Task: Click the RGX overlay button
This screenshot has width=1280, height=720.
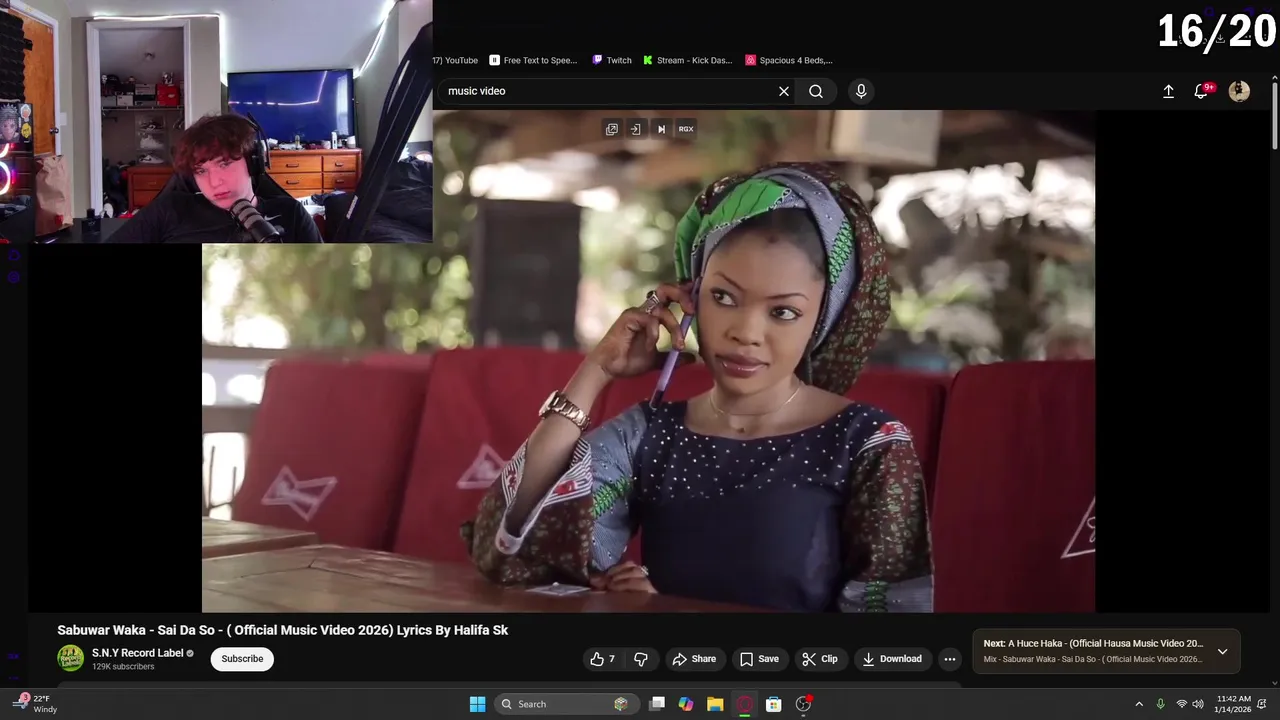Action: pyautogui.click(x=686, y=129)
